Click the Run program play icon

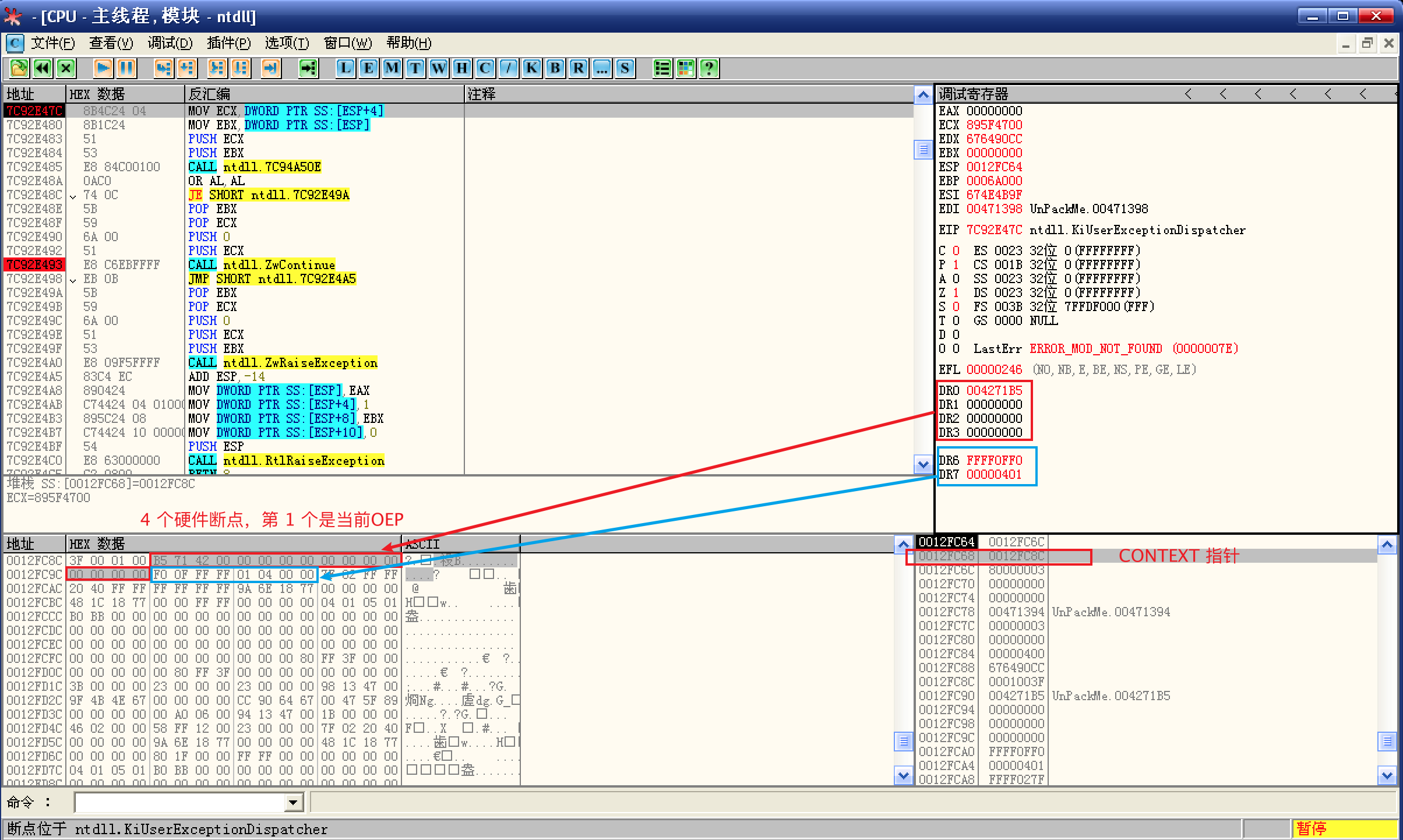point(103,68)
